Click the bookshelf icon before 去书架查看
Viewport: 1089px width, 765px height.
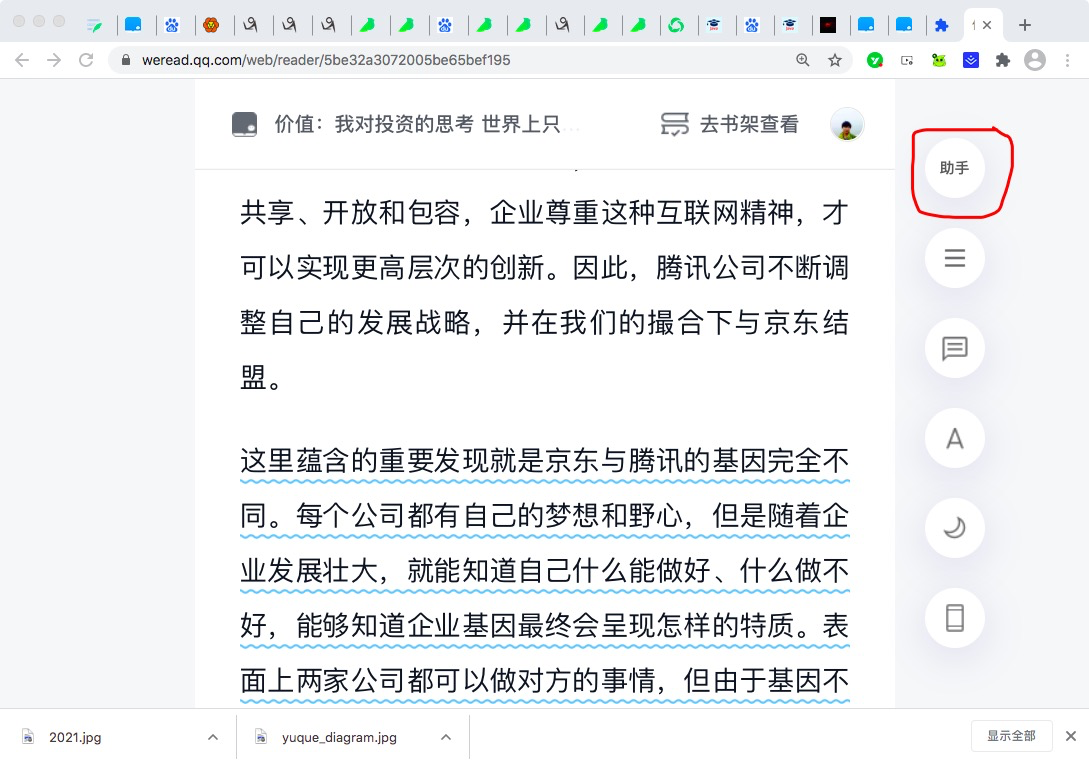click(674, 124)
